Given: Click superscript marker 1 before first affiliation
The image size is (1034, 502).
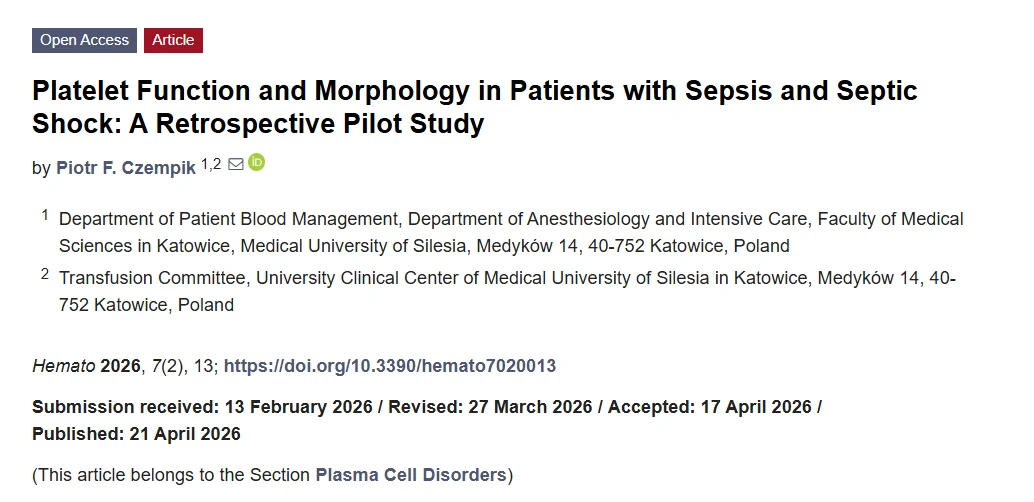Looking at the screenshot, I should coord(46,214).
